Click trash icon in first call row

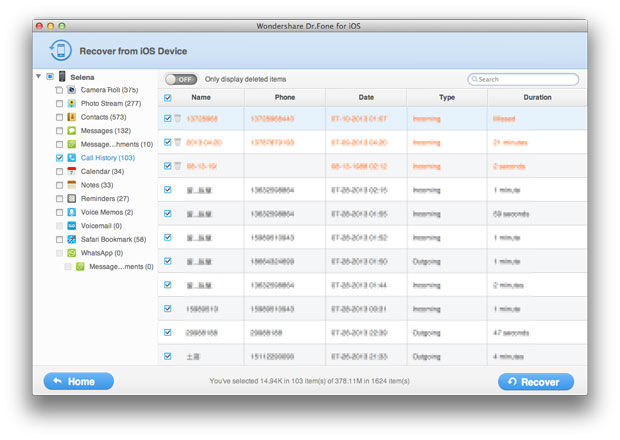178,118
